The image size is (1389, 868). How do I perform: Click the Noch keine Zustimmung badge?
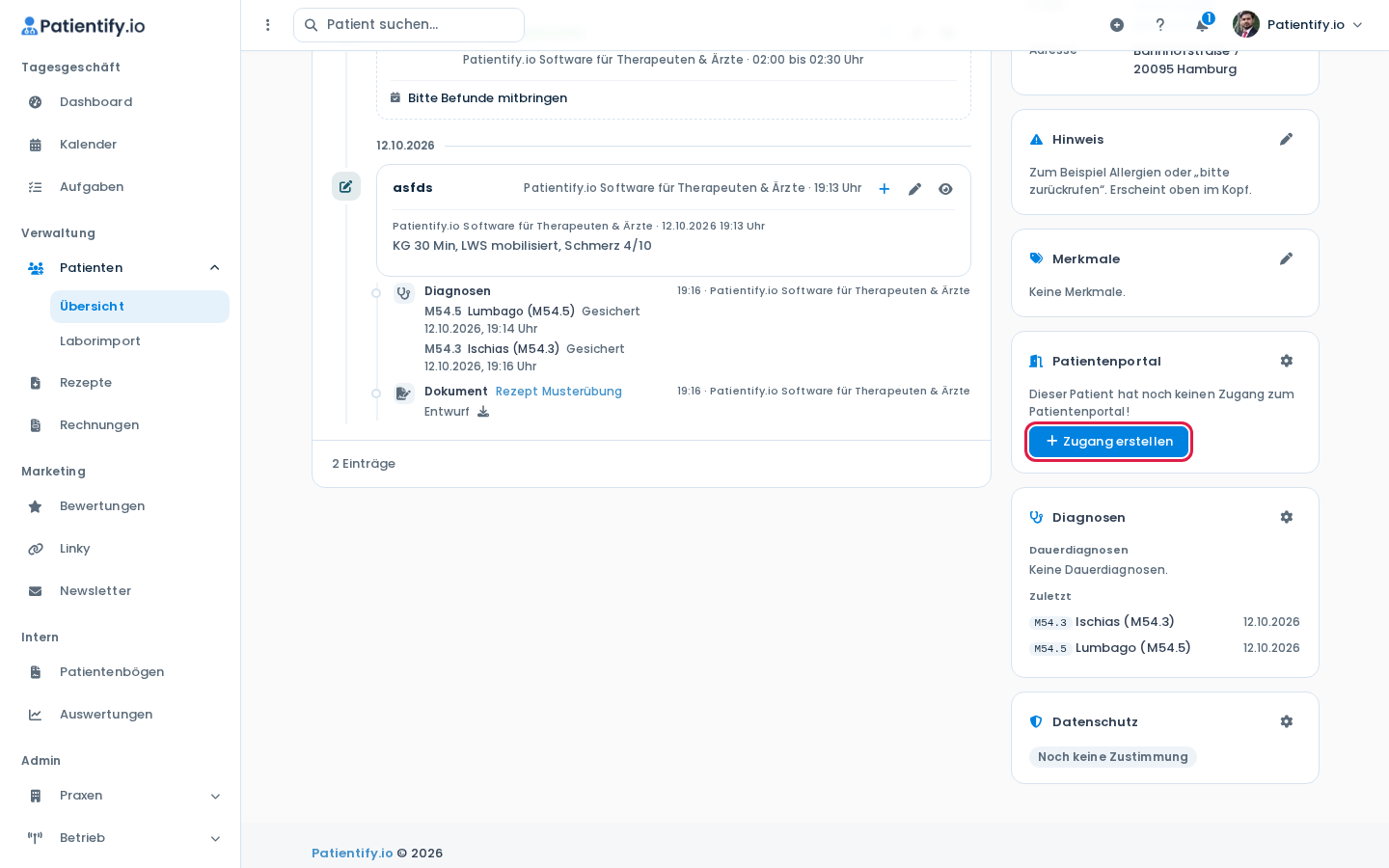1113,757
